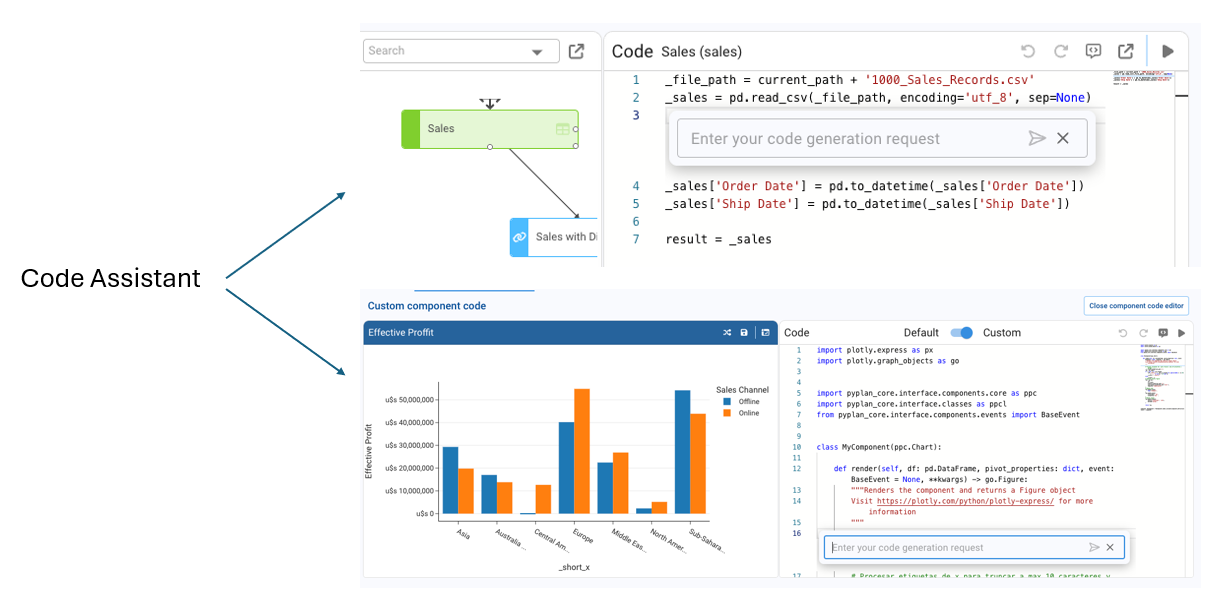This screenshot has height=591, width=1225.
Task: Click the undo icon in the custom code editor
Action: [x=1121, y=331]
